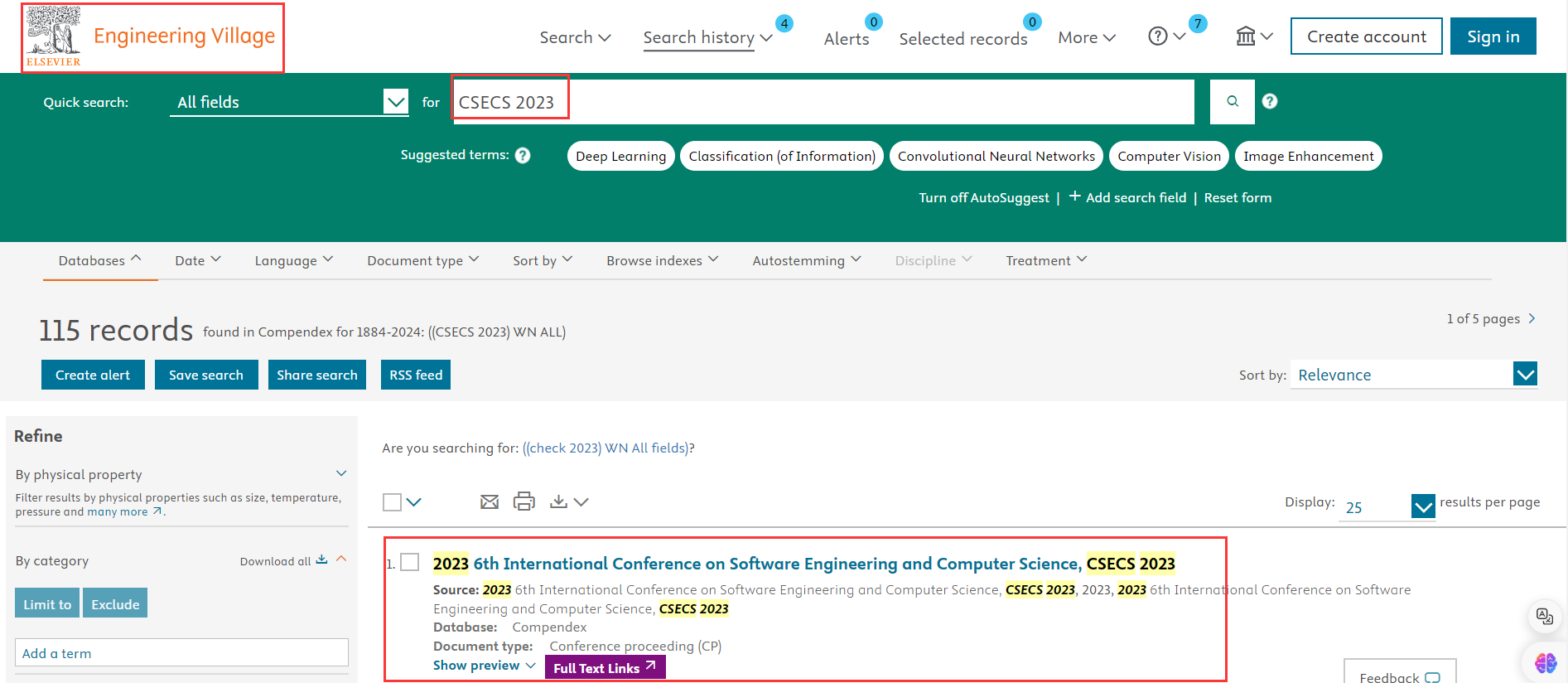Open Full Text Links for record 1
The width and height of the screenshot is (1568, 683).
(605, 667)
